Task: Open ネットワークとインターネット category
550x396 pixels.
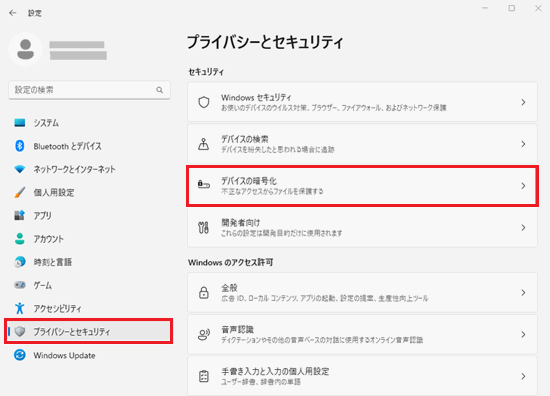Action: [x=89, y=169]
